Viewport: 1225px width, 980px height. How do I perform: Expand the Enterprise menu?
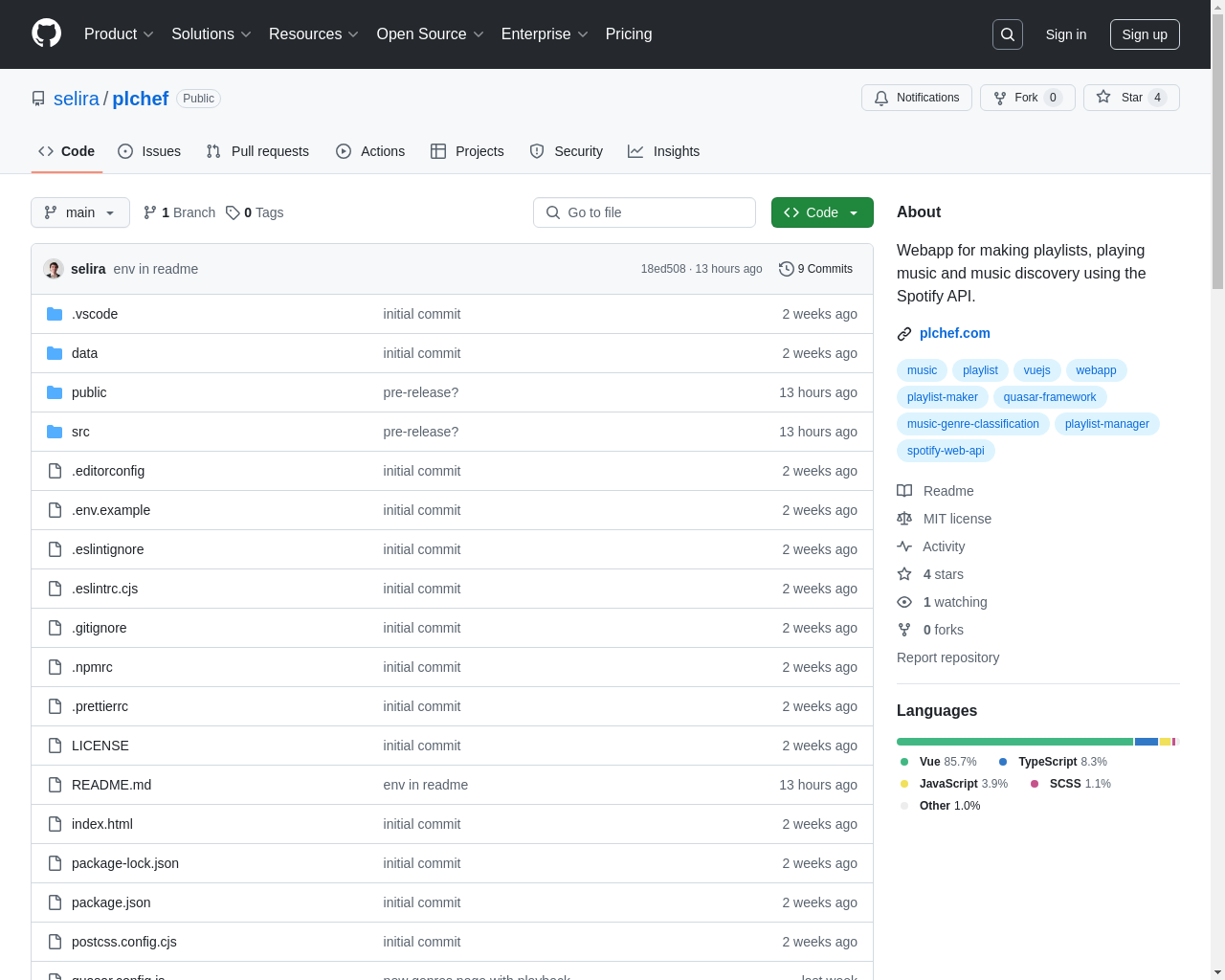(x=545, y=34)
